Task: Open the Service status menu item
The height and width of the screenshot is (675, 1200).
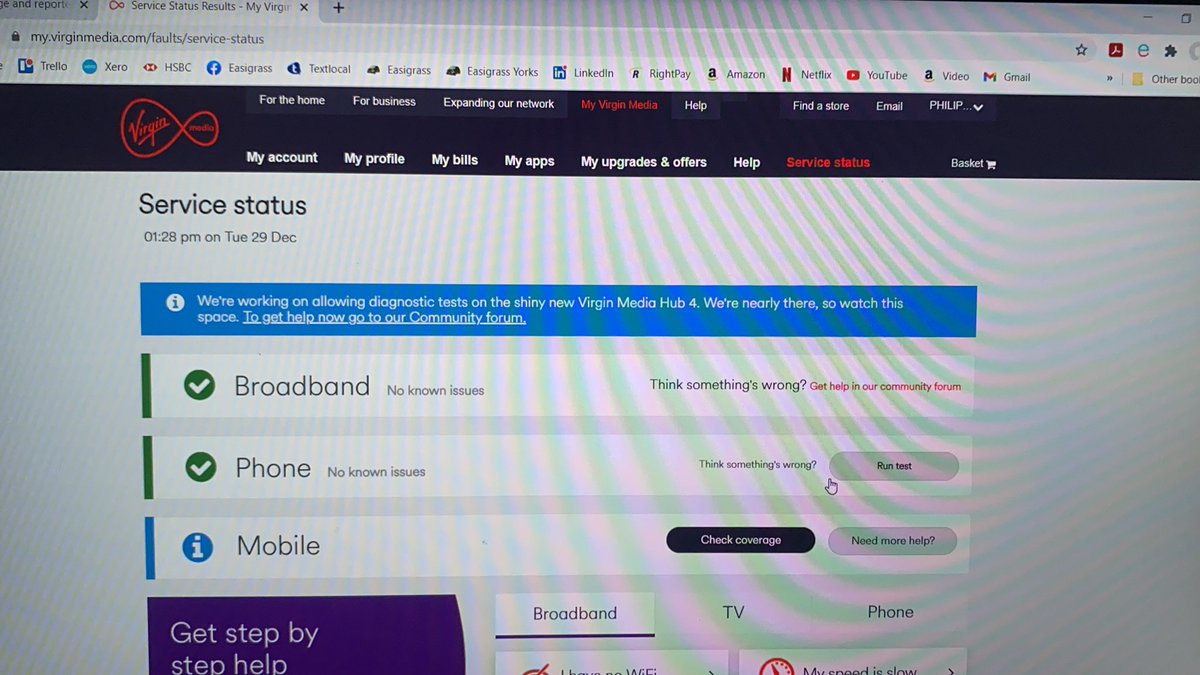Action: pos(828,162)
